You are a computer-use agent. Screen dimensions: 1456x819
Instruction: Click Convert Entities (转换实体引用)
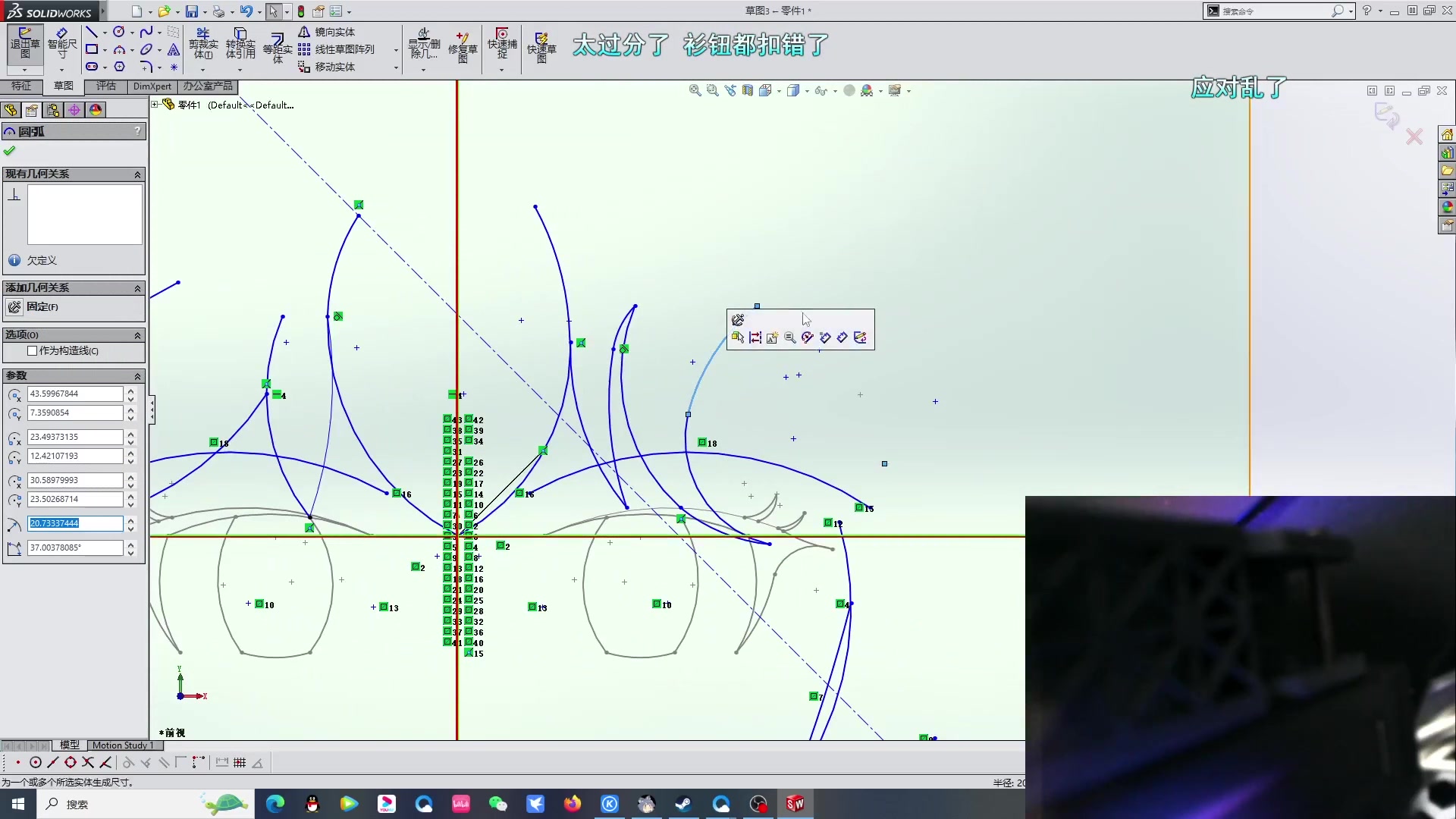pos(240,44)
